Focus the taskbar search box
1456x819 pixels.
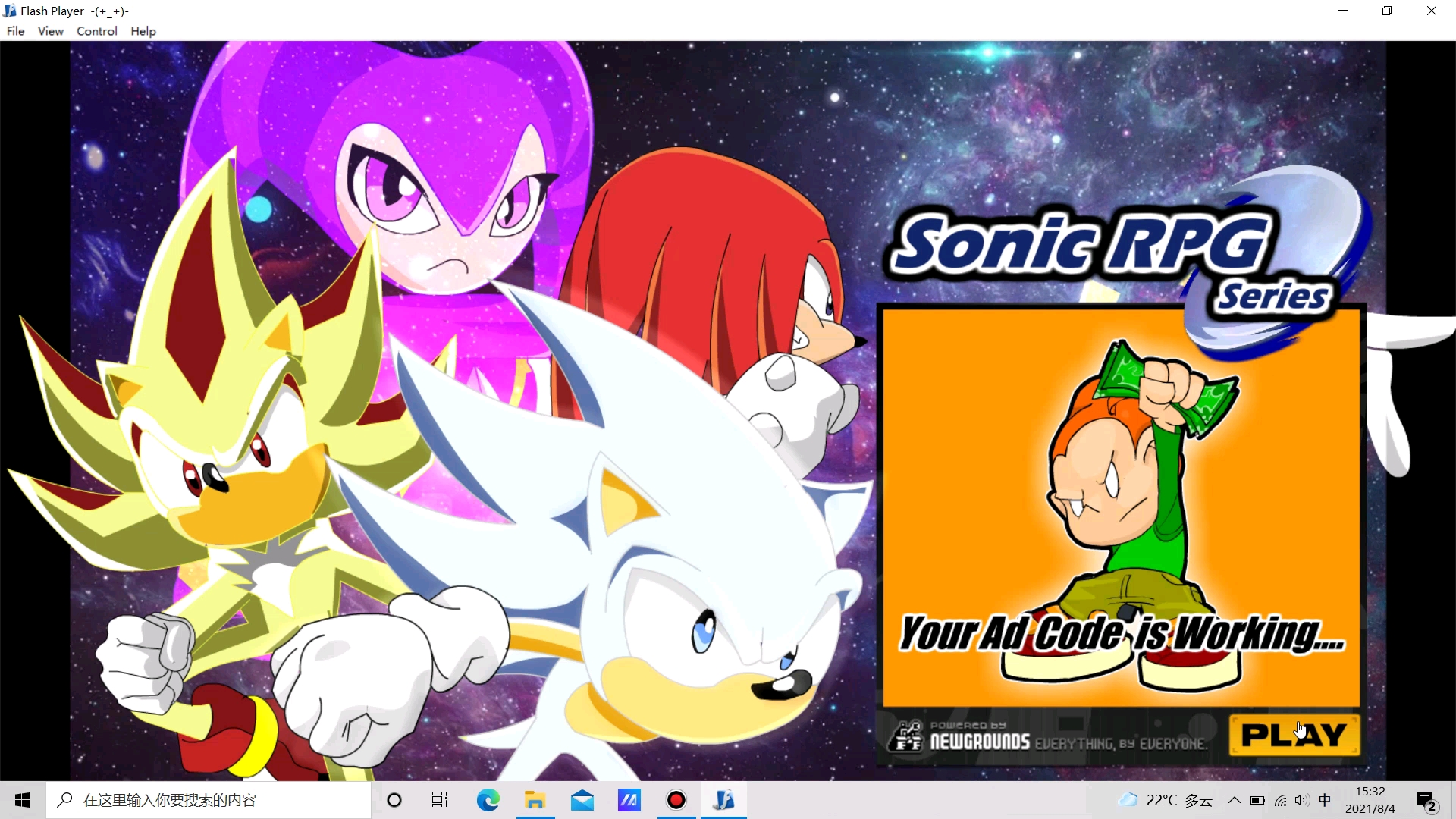(209, 800)
